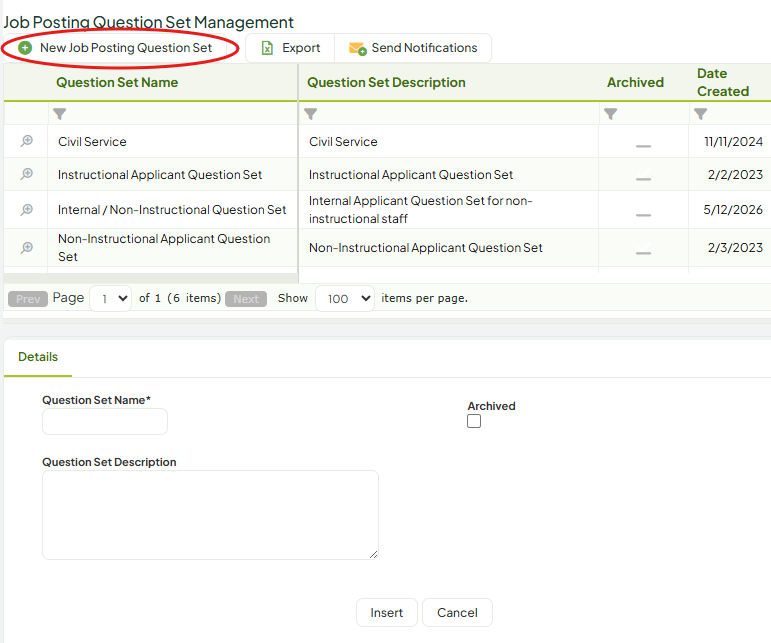Click the horizontal scrollbar under name column
Viewport: 771px width, 643px height.
pyautogui.click(x=150, y=278)
